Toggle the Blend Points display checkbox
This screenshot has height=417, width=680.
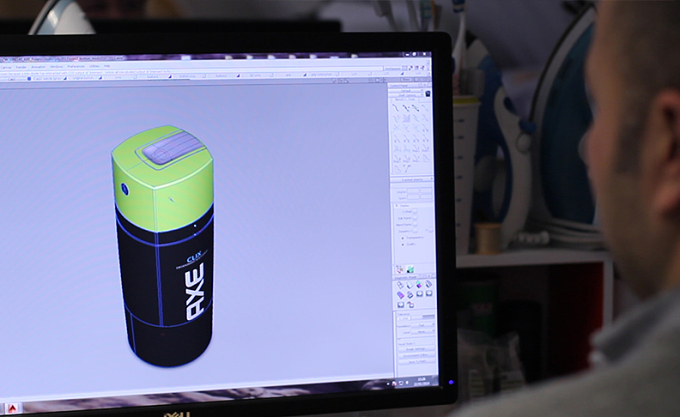coord(415,225)
